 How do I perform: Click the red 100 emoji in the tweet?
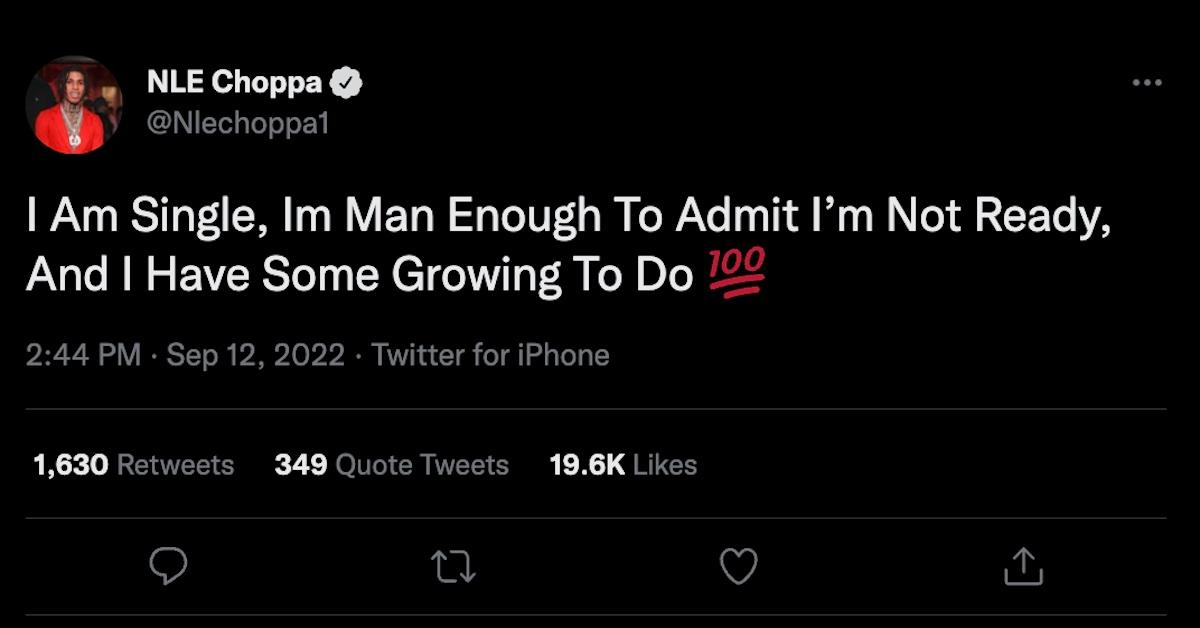[736, 273]
